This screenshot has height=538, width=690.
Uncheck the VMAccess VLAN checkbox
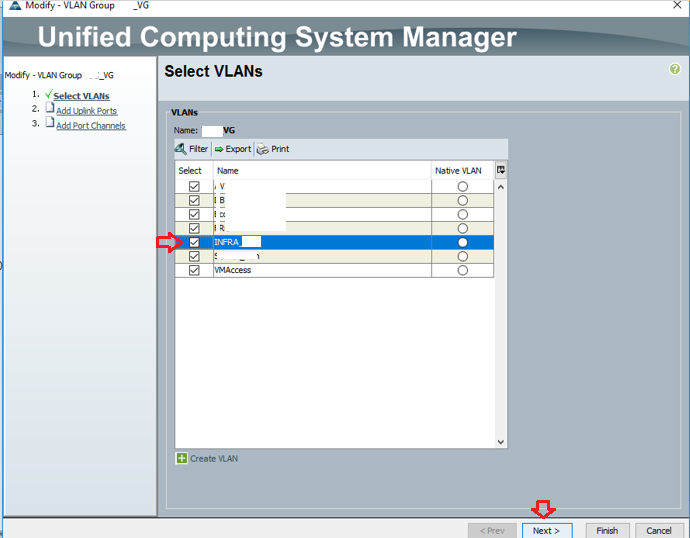click(x=194, y=270)
